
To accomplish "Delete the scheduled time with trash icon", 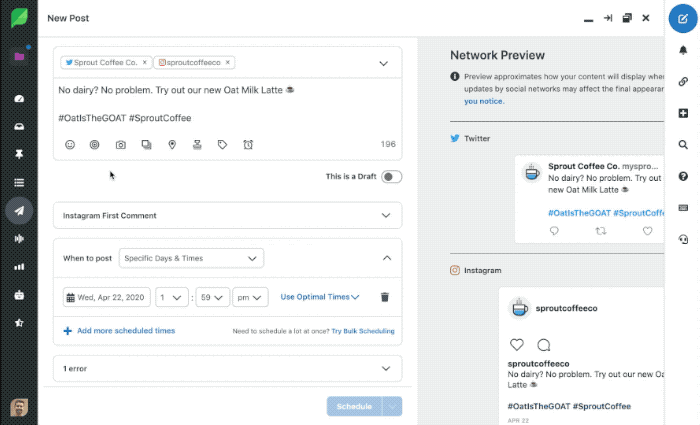I will coord(385,297).
